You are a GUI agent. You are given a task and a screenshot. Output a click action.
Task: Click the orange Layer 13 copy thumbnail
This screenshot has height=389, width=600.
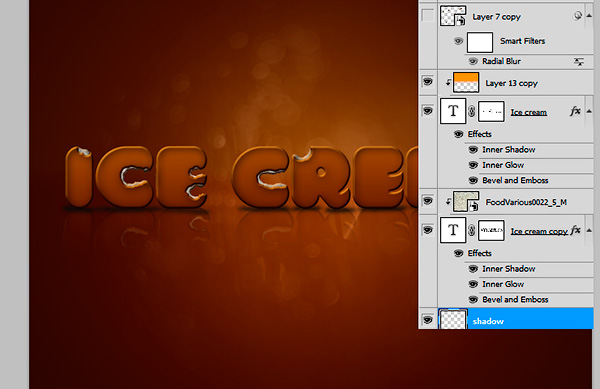(x=466, y=82)
